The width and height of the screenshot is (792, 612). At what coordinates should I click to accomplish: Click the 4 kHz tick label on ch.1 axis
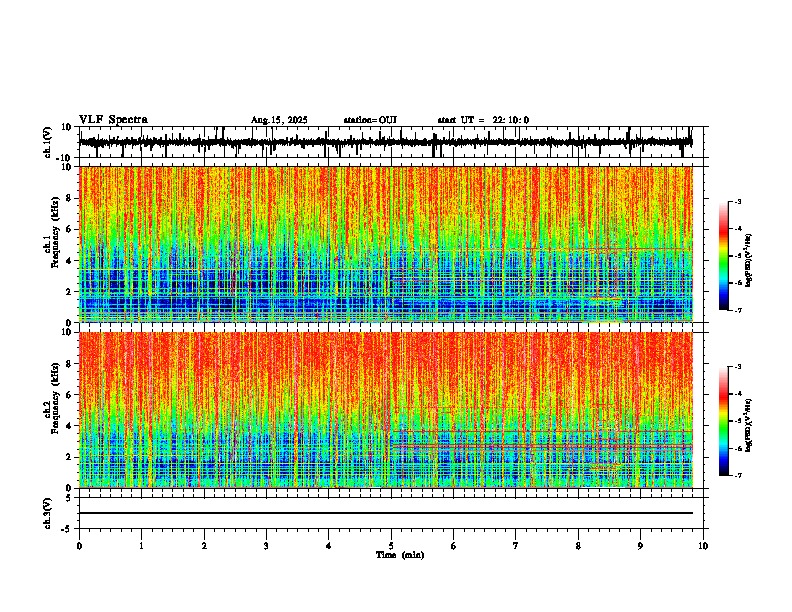point(70,261)
